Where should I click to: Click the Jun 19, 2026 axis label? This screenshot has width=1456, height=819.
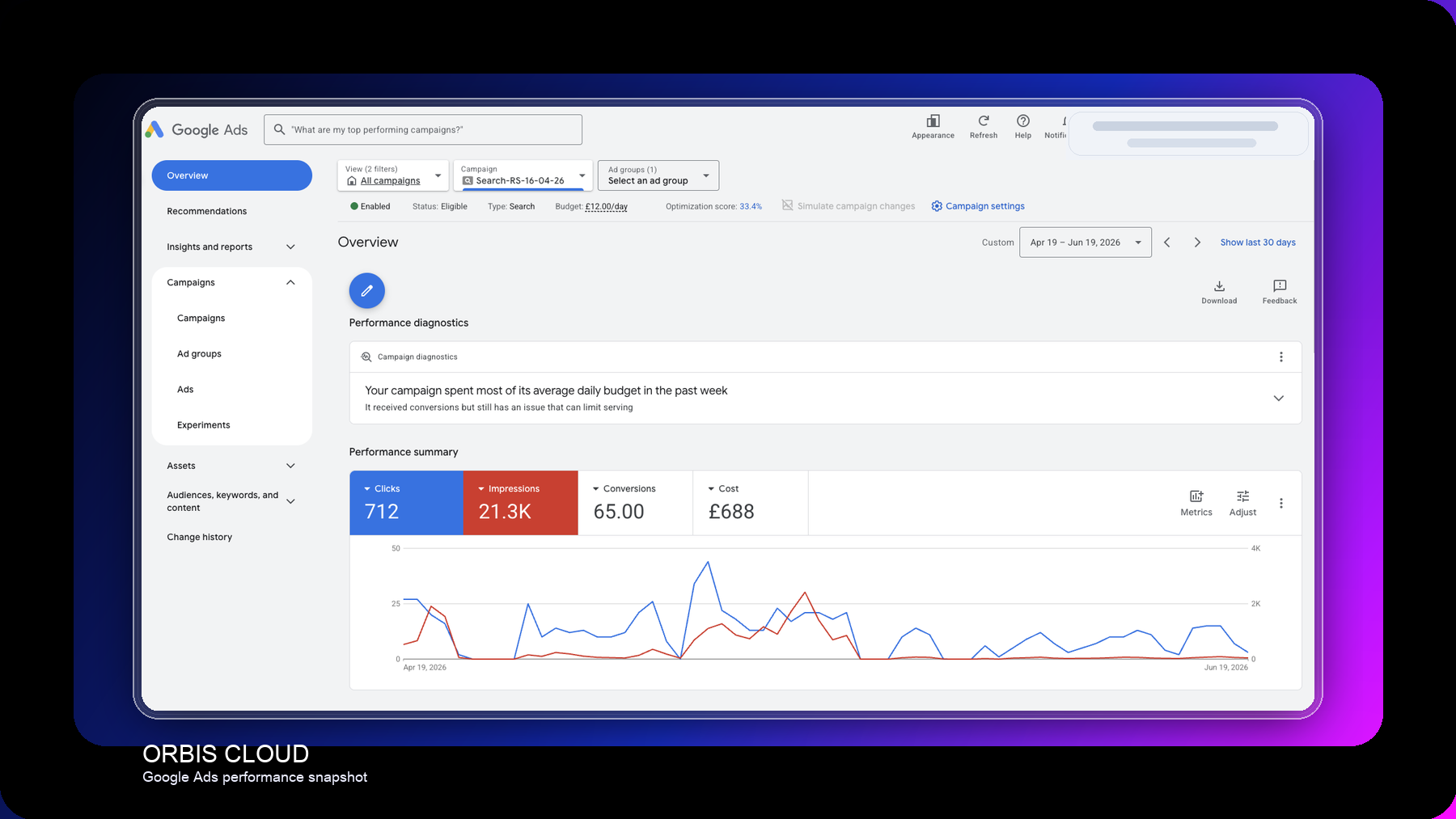click(x=1226, y=667)
